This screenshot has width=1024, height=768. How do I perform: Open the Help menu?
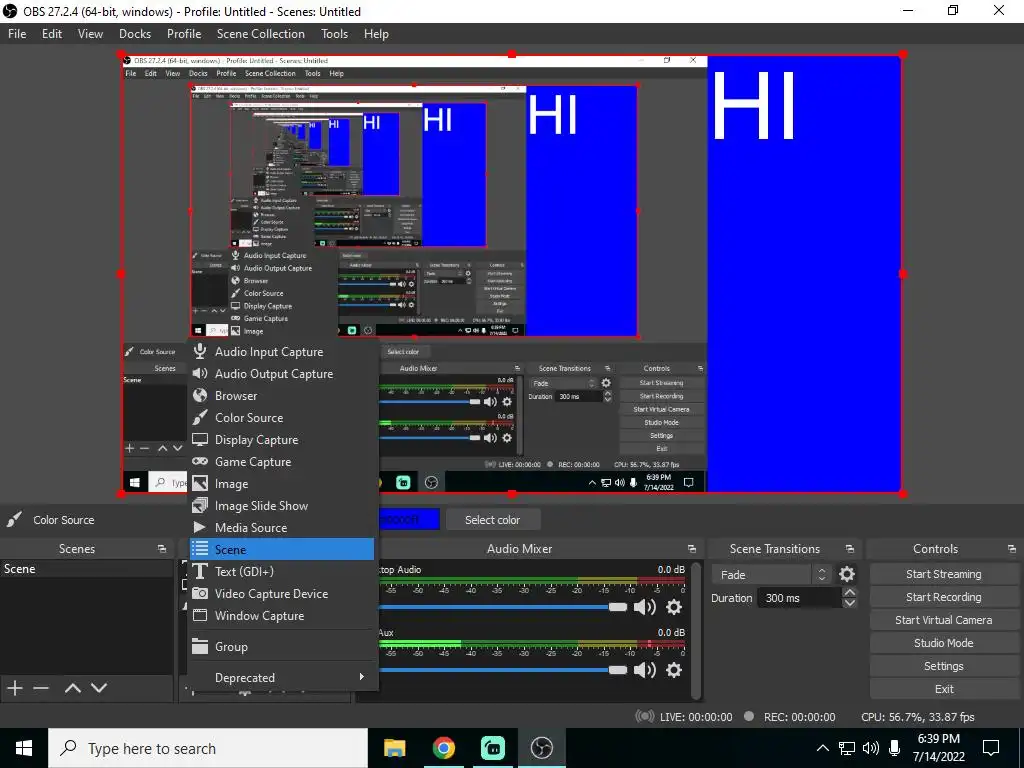376,34
